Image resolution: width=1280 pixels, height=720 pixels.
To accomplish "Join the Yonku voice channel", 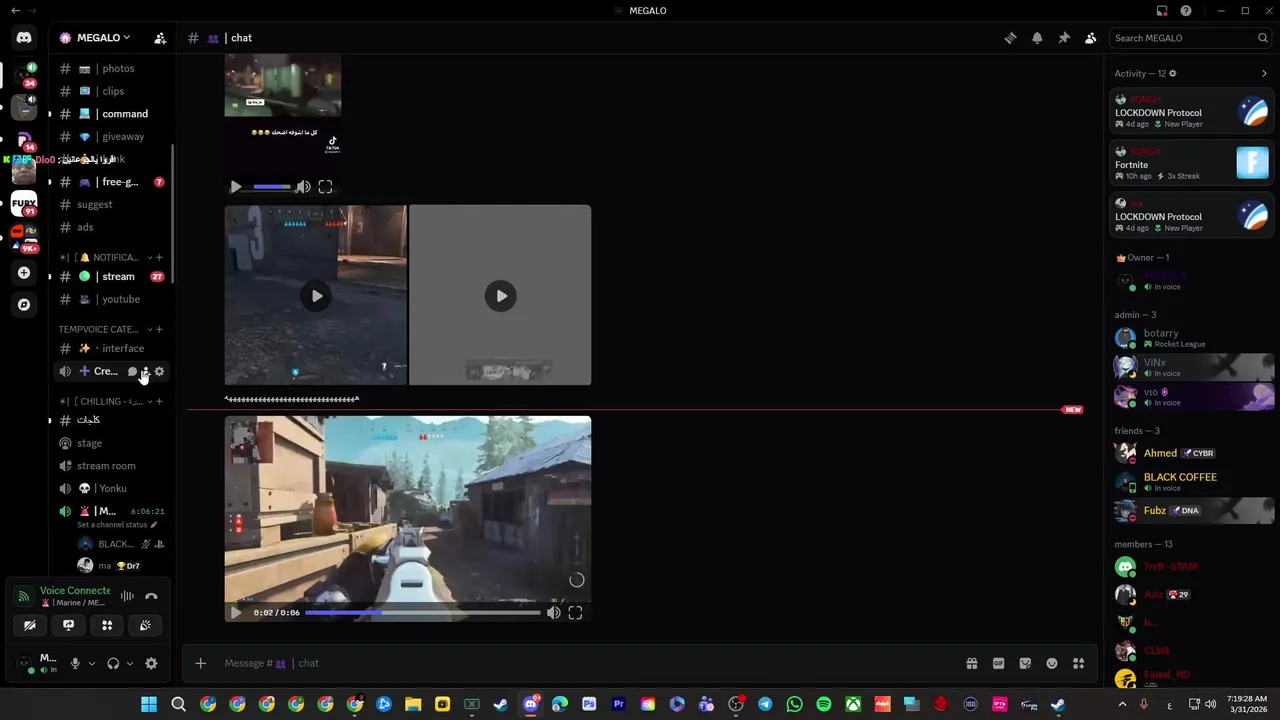I will [x=110, y=489].
